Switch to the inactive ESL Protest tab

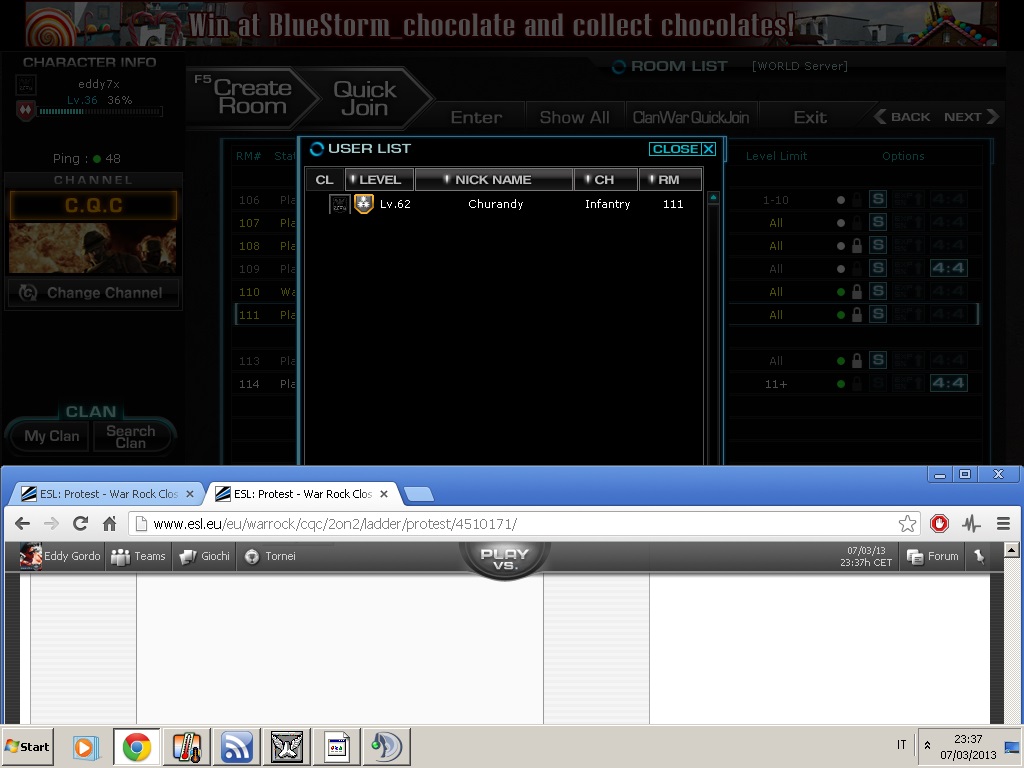[x=105, y=494]
